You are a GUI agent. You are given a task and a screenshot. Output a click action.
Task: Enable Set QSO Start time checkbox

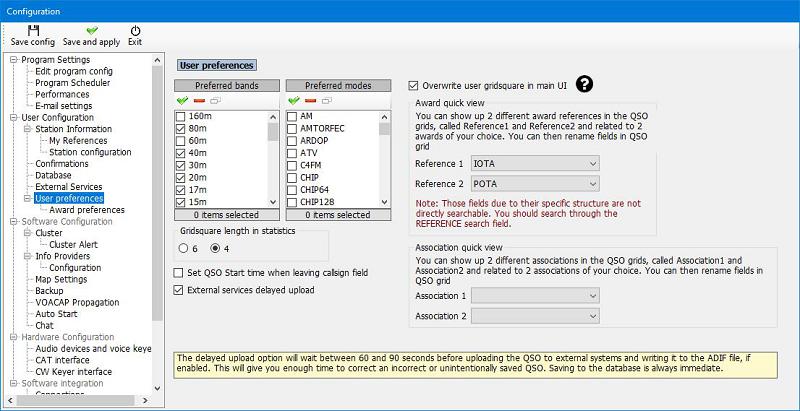(x=178, y=273)
